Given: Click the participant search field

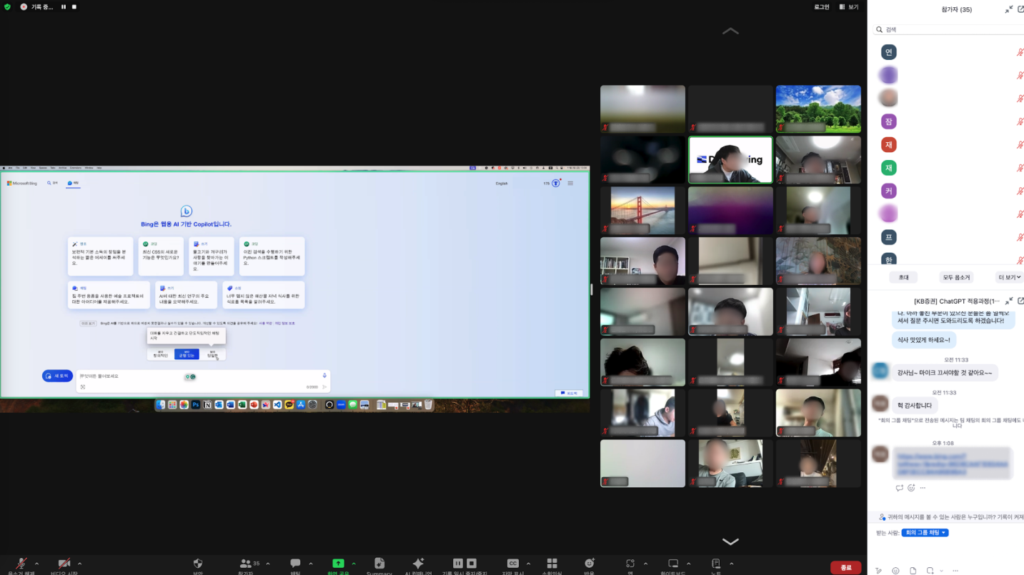Looking at the screenshot, I should [x=945, y=30].
